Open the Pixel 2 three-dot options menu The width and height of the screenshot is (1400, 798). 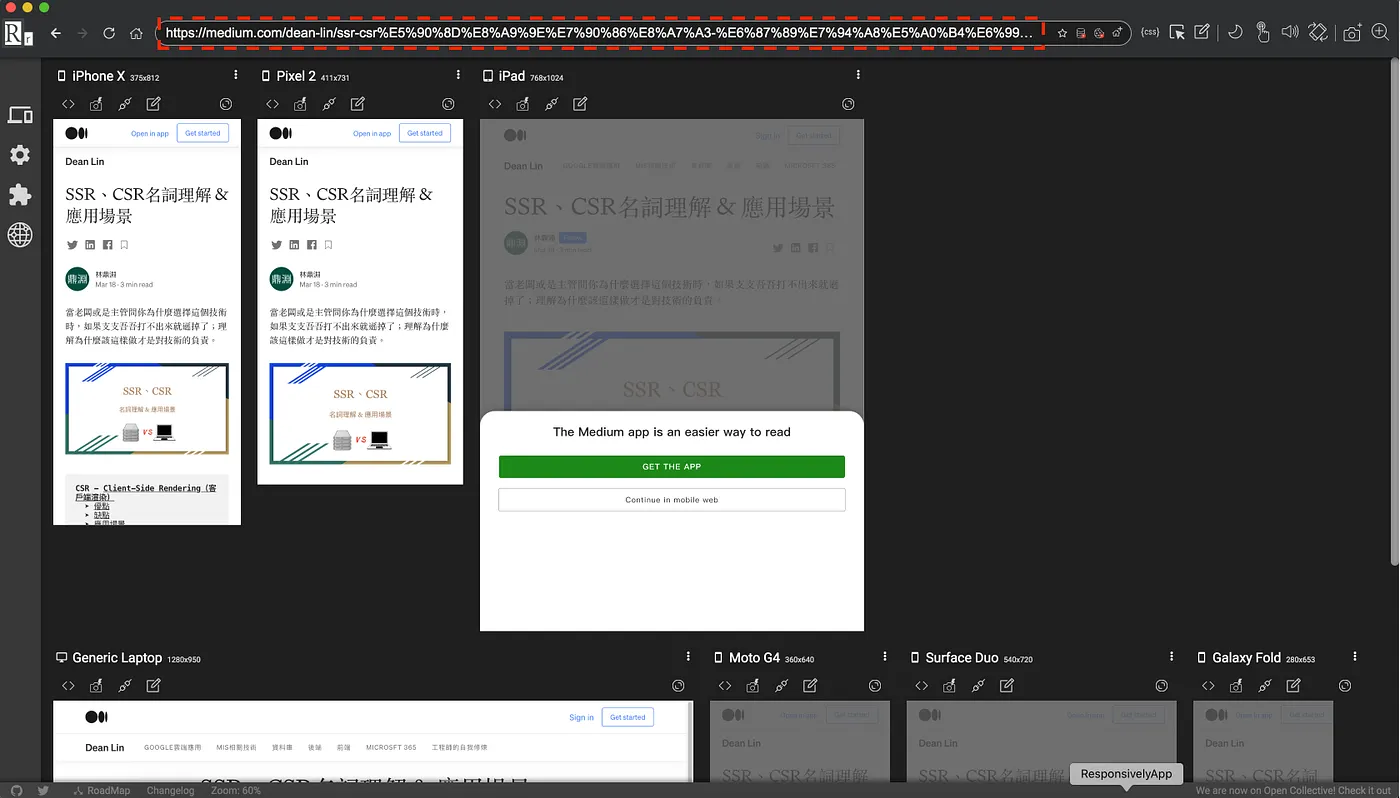458,75
